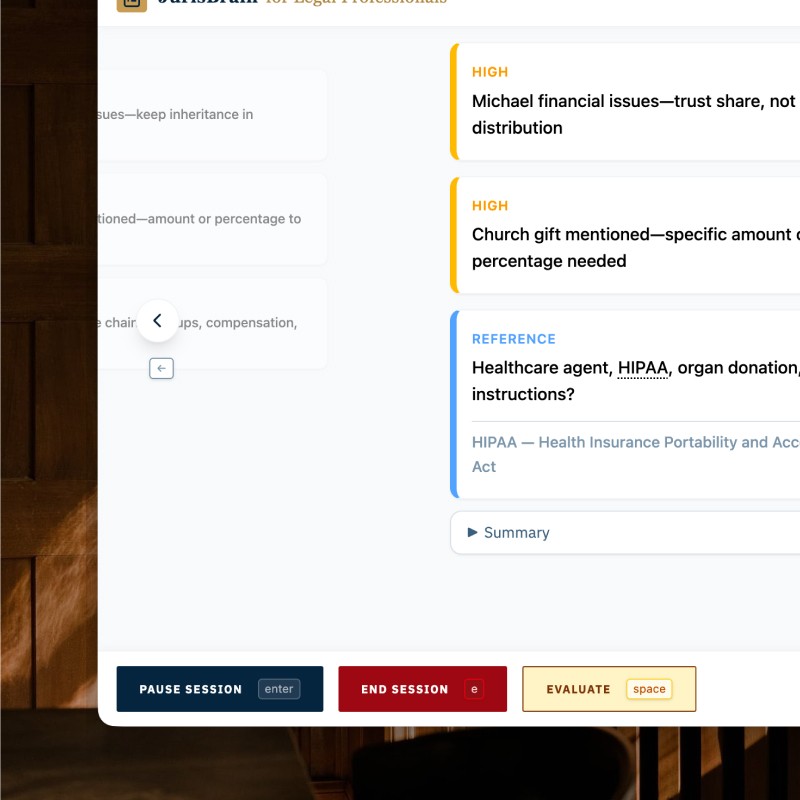Viewport: 800px width, 800px height.
Task: Click the 'enter' shortcut badge
Action: pos(279,689)
